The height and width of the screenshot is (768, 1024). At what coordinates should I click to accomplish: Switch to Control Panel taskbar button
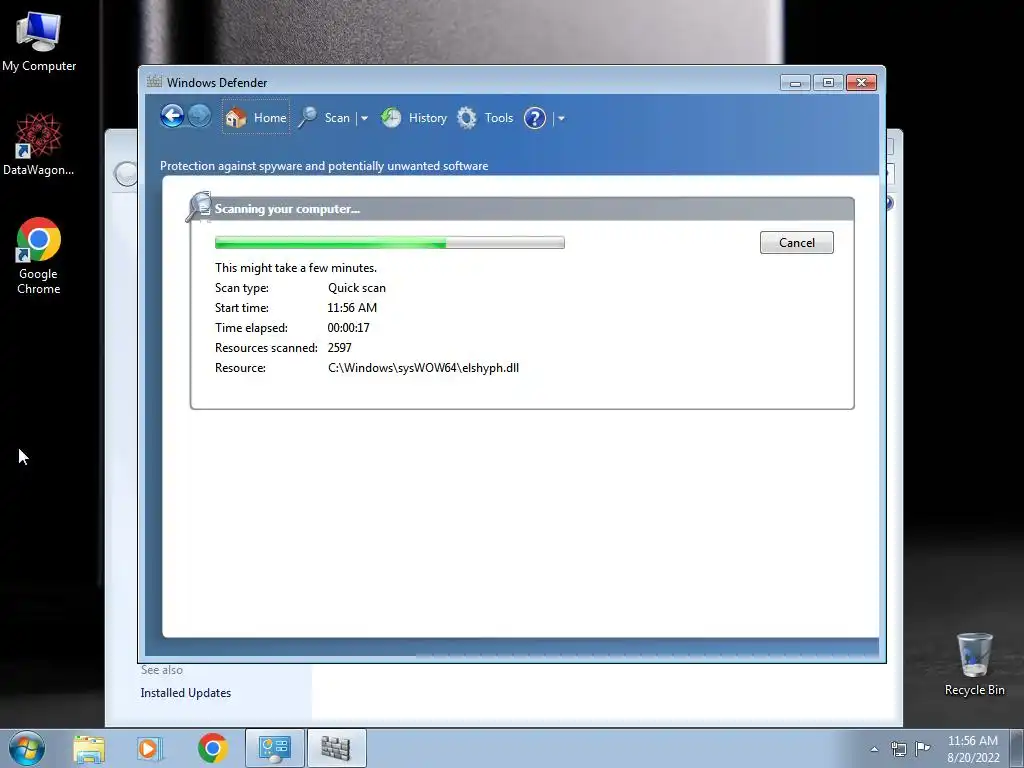(x=274, y=748)
